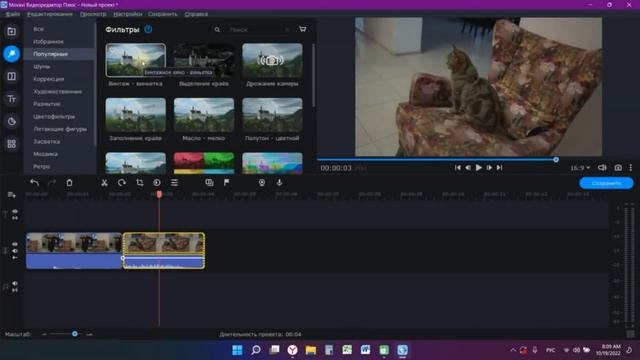Select the Artistic filter category
The height and width of the screenshot is (360, 640).
tap(58, 91)
